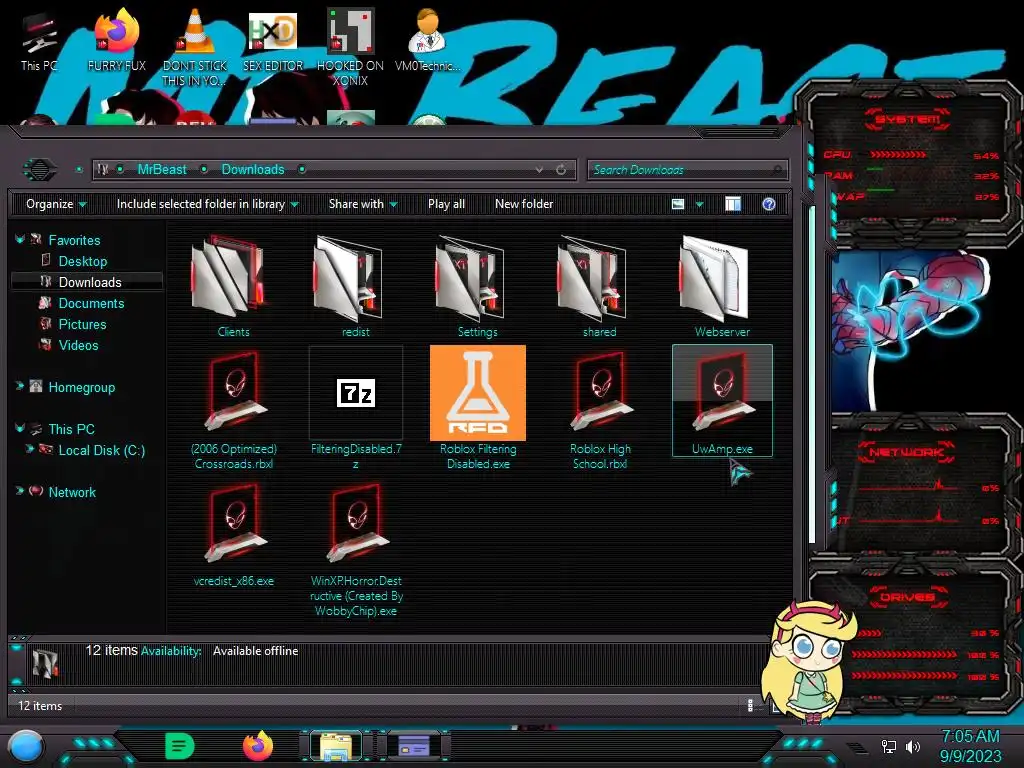Select FilteringDisabled.7z archive
1024x768 pixels.
[355, 408]
